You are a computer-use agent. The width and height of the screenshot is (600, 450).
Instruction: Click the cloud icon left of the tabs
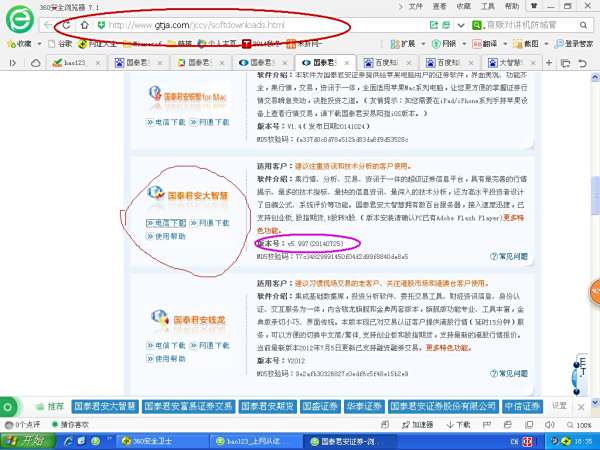(x=35, y=63)
